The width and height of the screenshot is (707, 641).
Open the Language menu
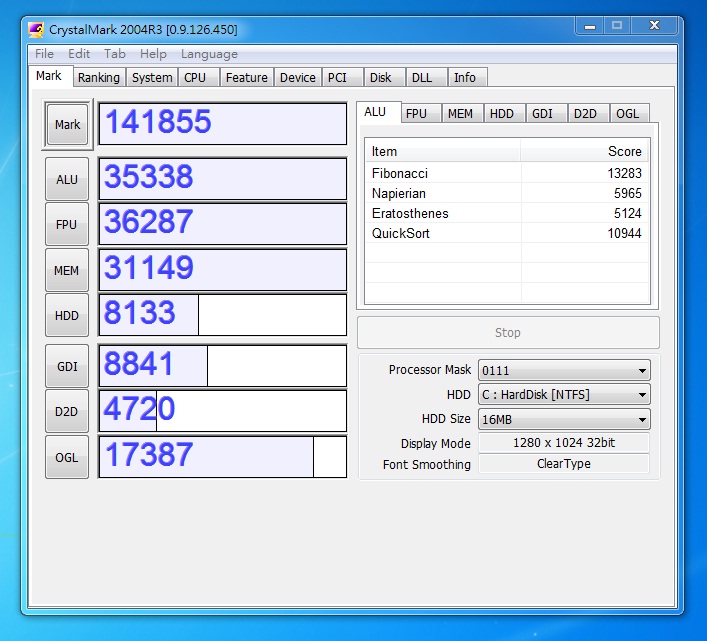click(209, 54)
